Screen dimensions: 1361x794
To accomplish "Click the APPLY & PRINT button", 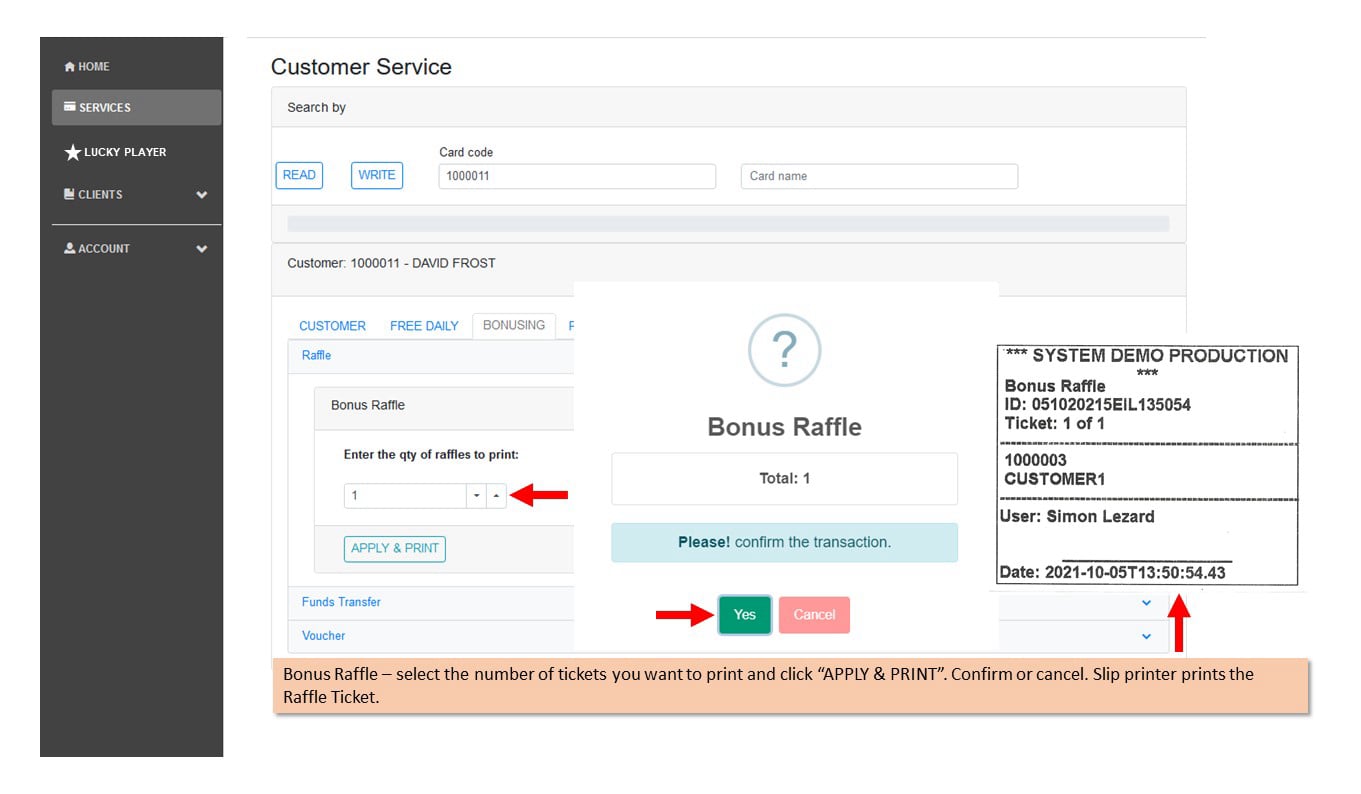I will click(x=395, y=549).
